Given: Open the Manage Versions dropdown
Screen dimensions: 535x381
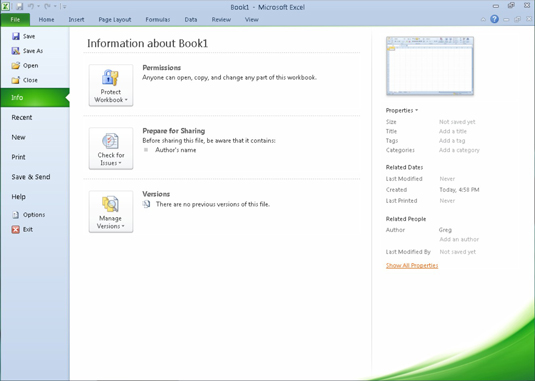Looking at the screenshot, I should pos(111,211).
